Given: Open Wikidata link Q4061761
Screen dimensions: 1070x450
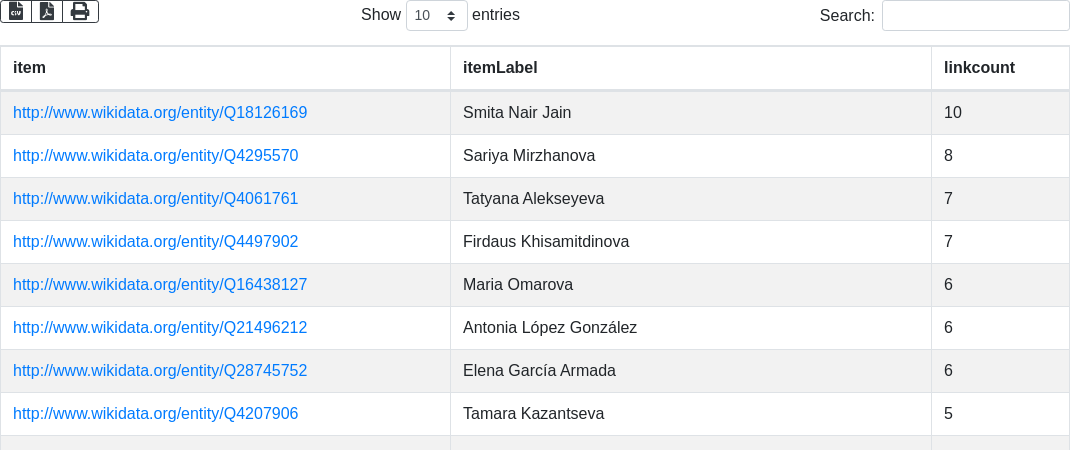Looking at the screenshot, I should pyautogui.click(x=155, y=199).
